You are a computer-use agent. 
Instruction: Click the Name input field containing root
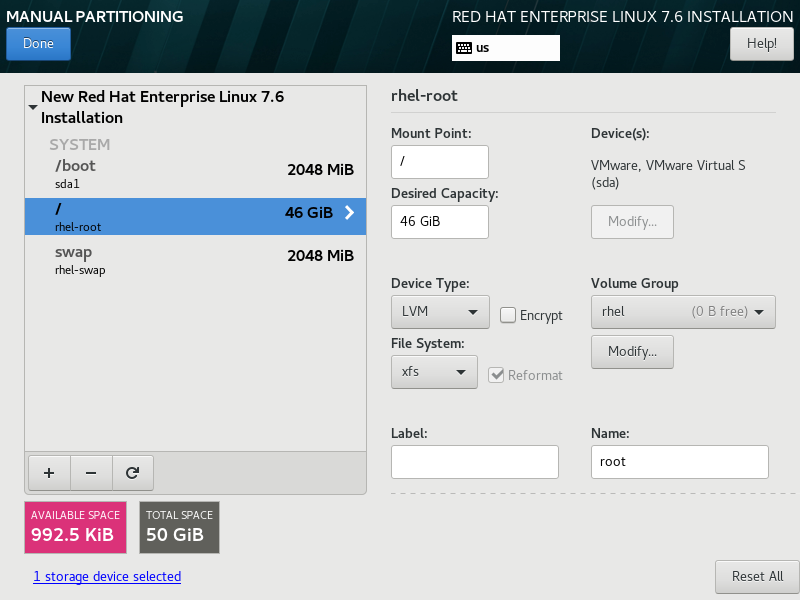coord(680,462)
